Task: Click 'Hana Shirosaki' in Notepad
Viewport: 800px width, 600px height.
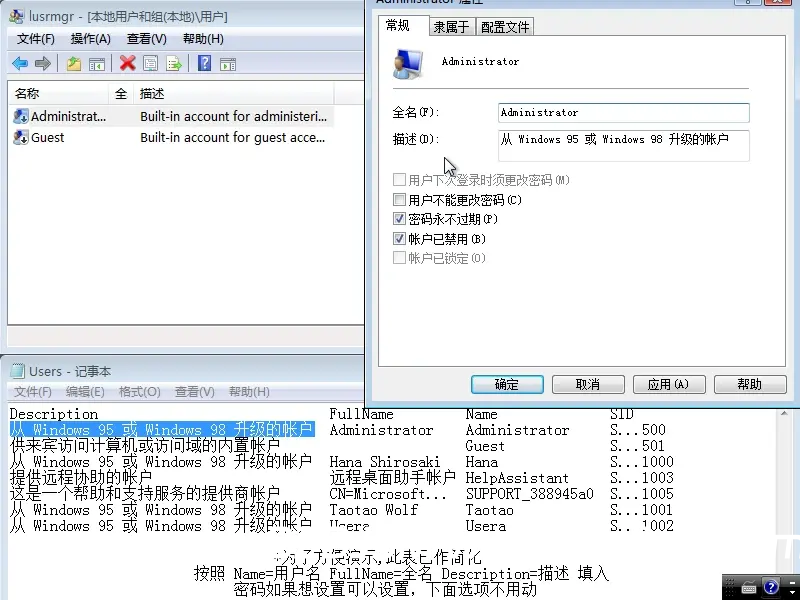Action: 385,462
